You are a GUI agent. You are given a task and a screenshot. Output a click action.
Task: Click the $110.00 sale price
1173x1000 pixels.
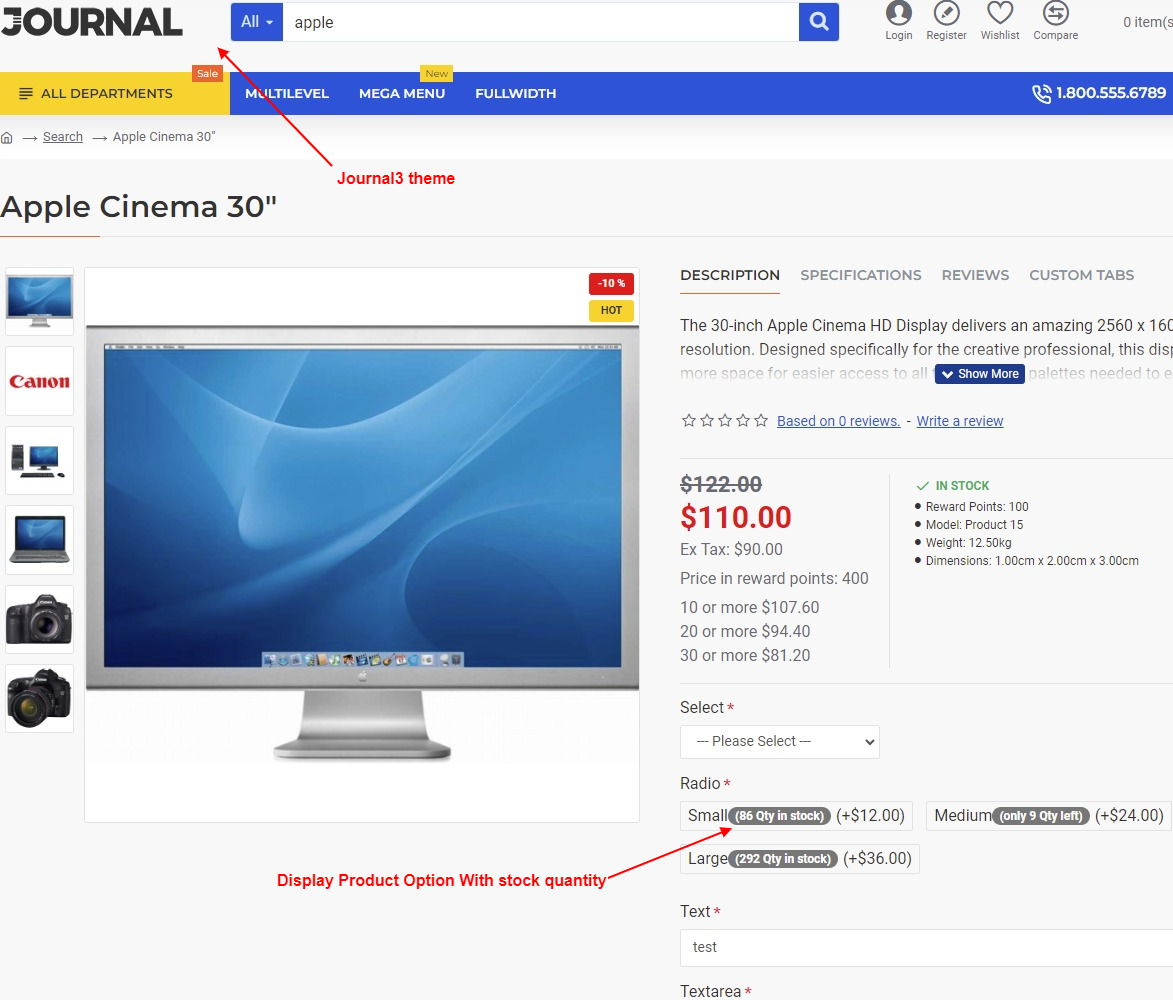[735, 517]
